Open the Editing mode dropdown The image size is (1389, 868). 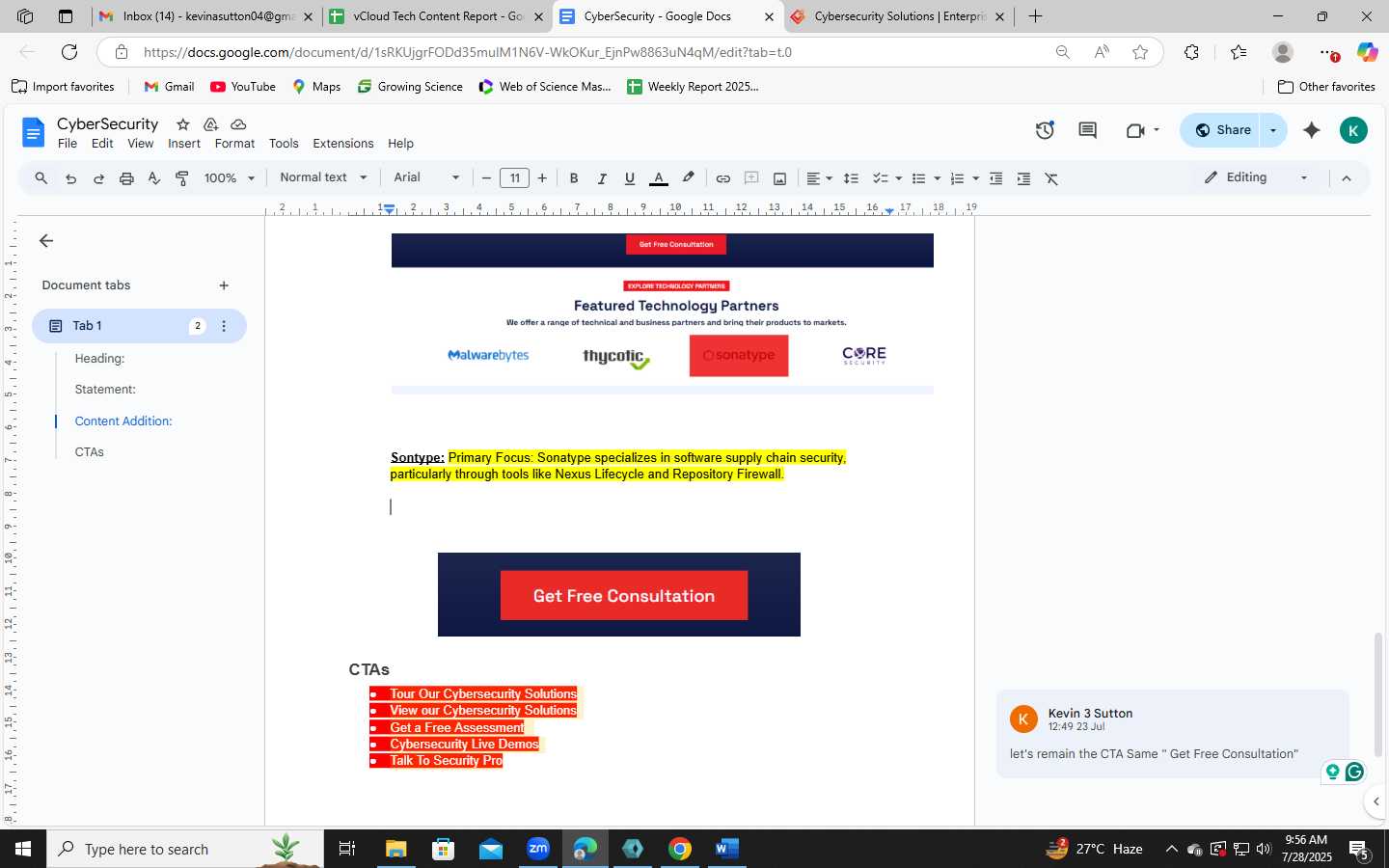[1257, 177]
